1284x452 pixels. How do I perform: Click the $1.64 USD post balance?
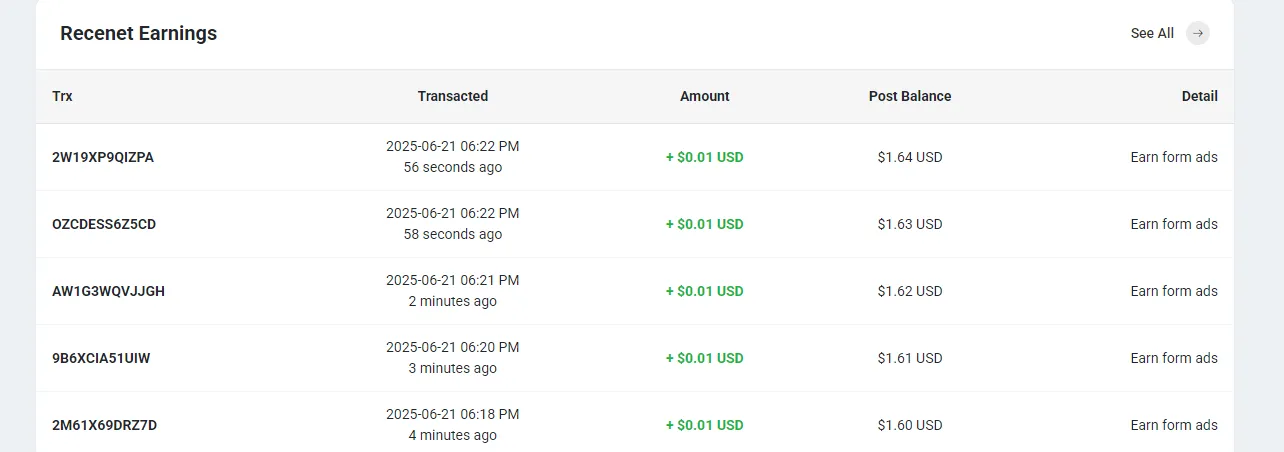910,157
